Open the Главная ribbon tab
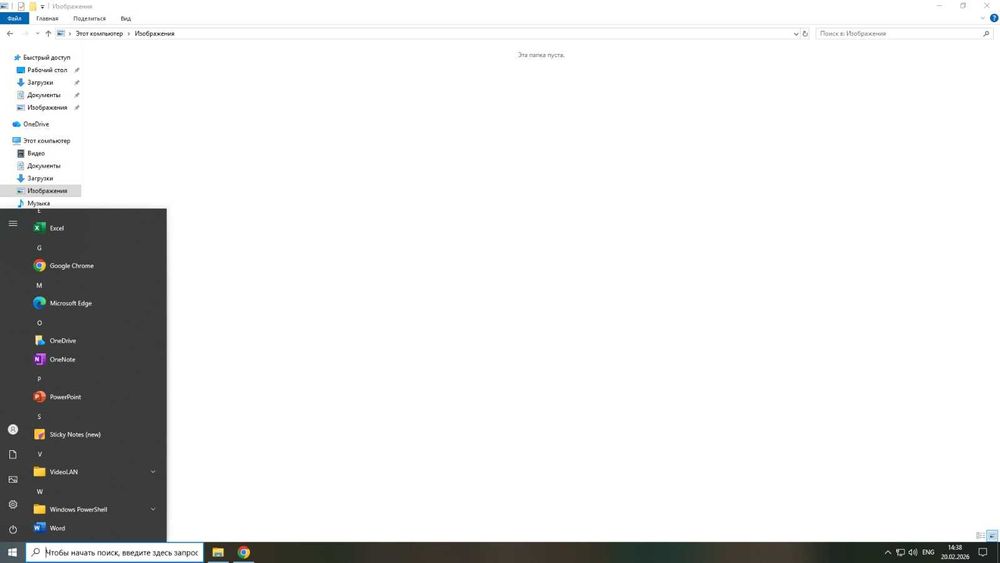The height and width of the screenshot is (563, 1000). pos(47,18)
